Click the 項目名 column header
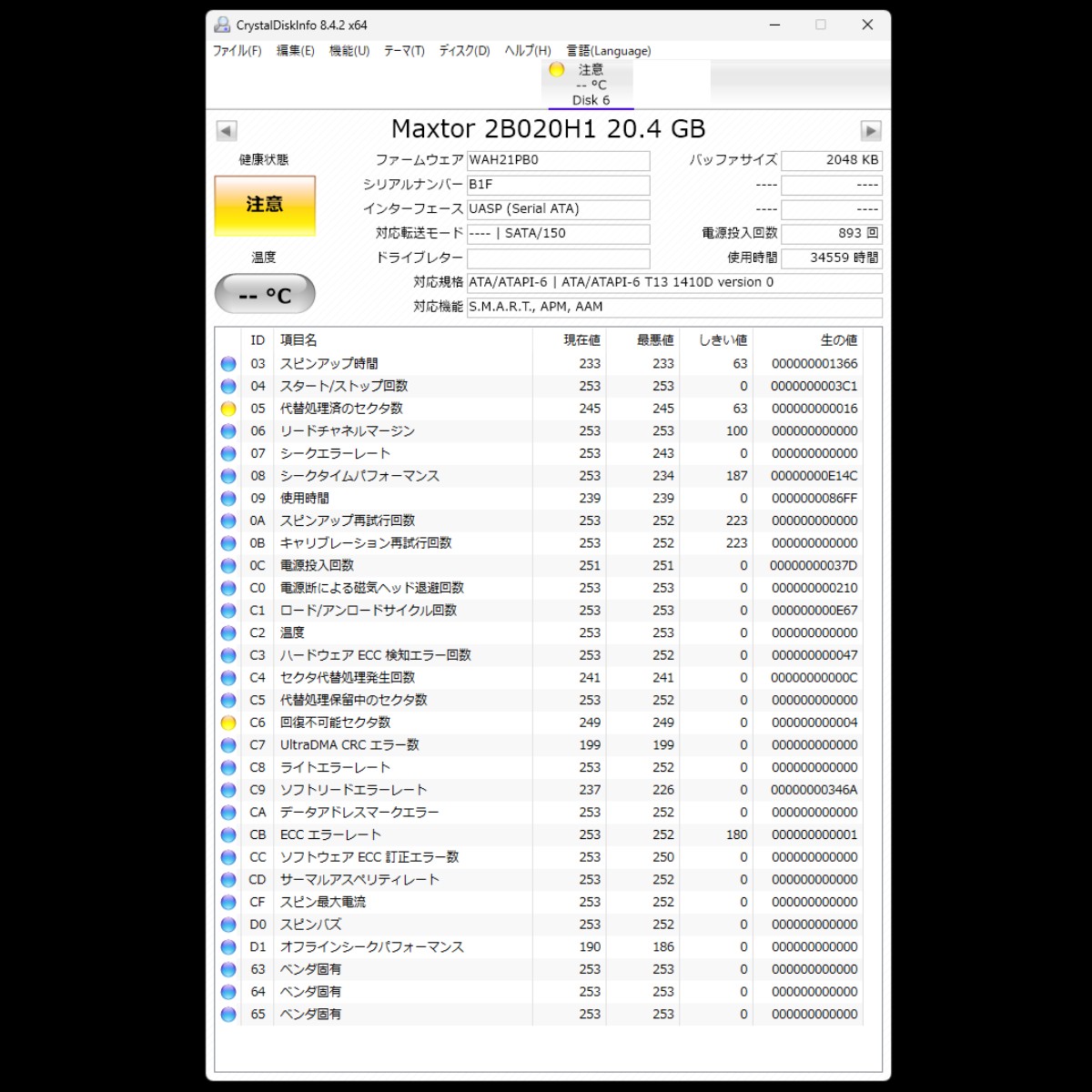This screenshot has width=1092, height=1092. tap(298, 340)
